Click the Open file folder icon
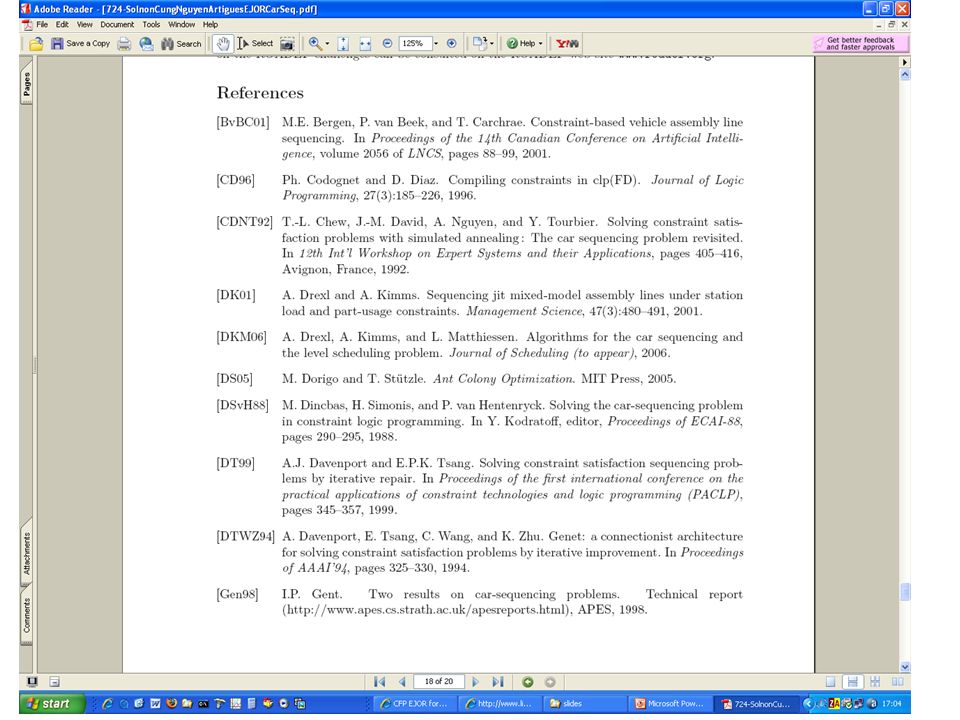This screenshot has height=720, width=960. (36, 43)
